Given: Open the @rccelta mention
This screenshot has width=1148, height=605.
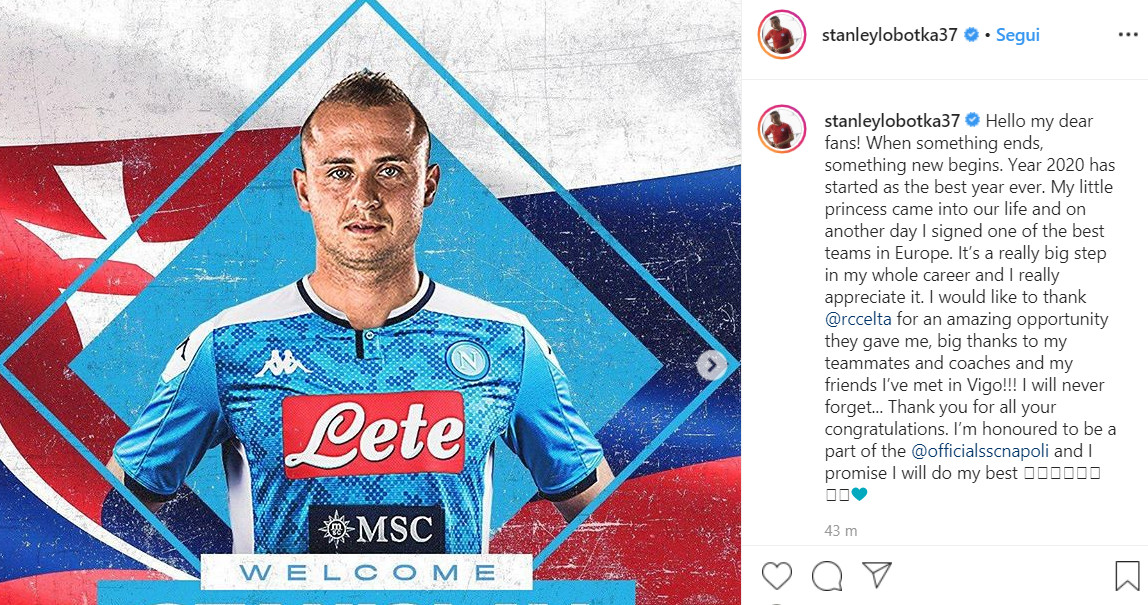Looking at the screenshot, I should coord(858,319).
